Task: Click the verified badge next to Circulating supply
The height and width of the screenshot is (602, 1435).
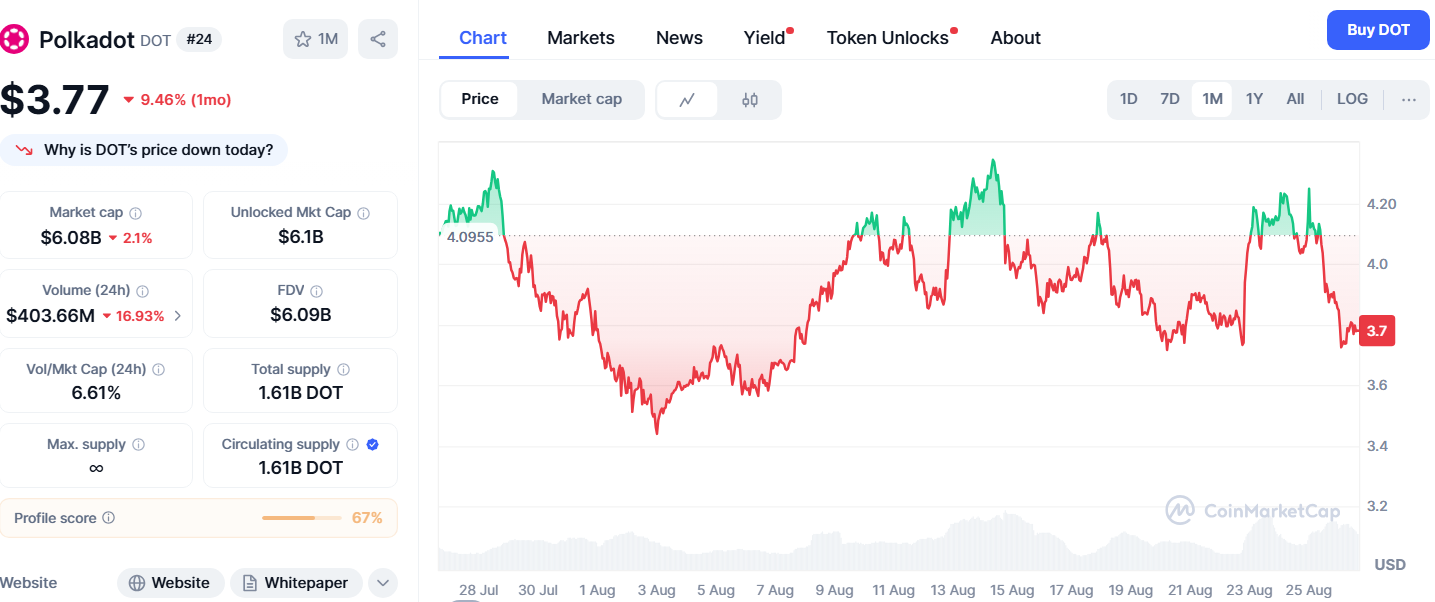Action: coord(374,443)
